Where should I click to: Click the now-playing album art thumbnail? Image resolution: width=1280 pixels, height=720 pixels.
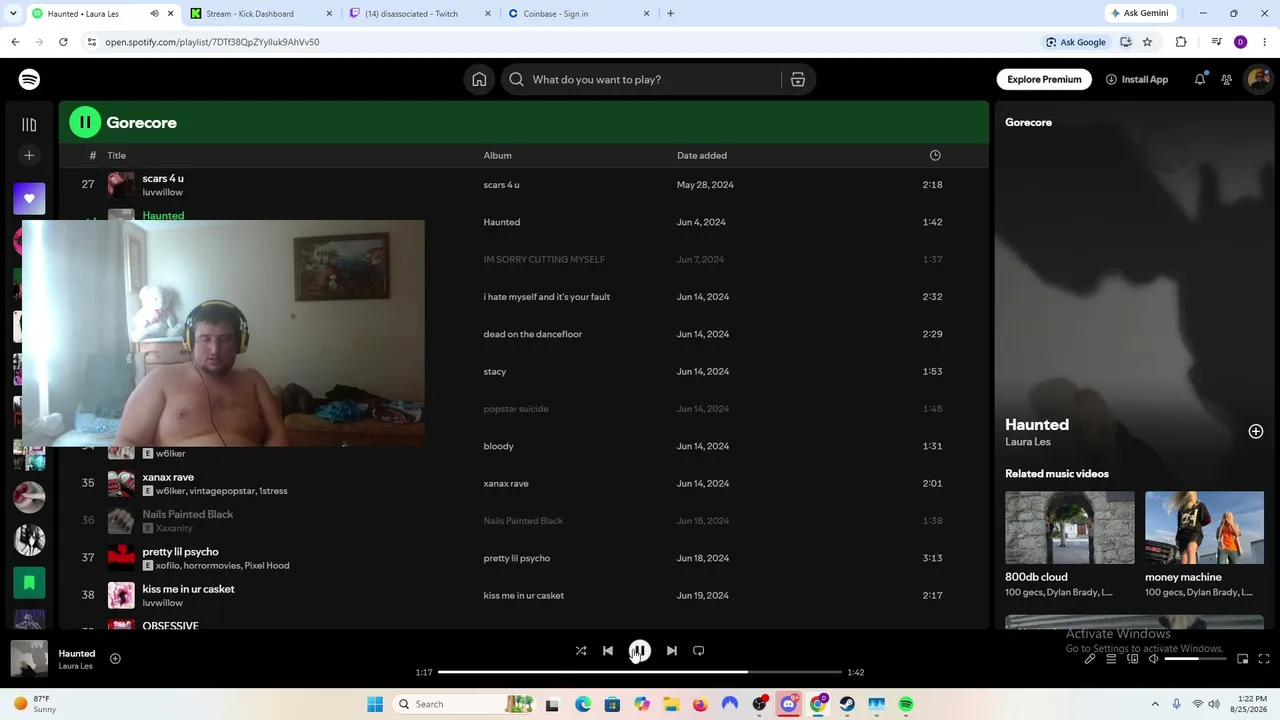pyautogui.click(x=29, y=658)
